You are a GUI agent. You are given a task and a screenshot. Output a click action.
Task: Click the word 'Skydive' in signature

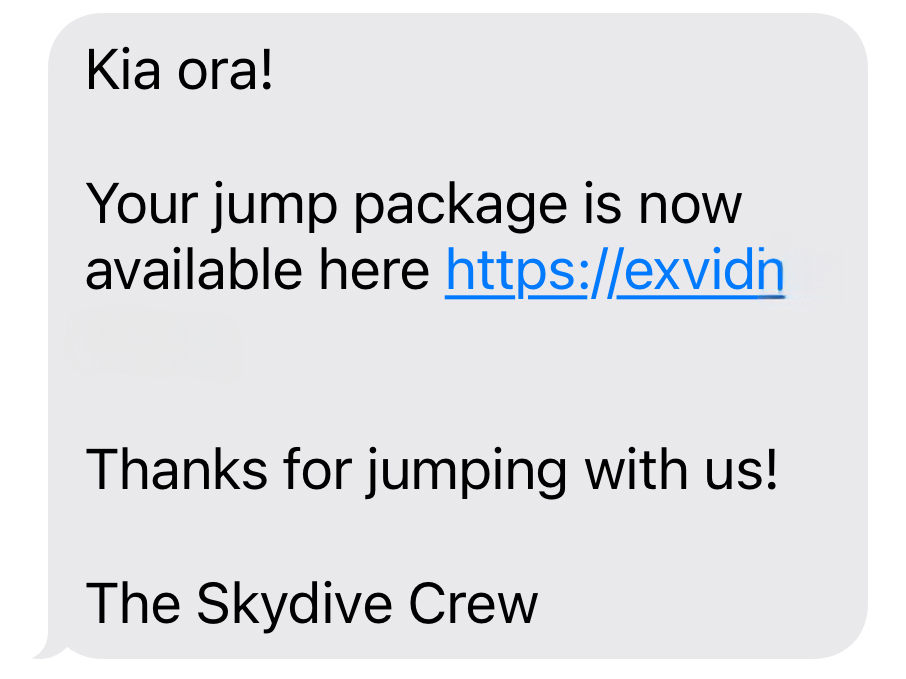[x=295, y=605]
